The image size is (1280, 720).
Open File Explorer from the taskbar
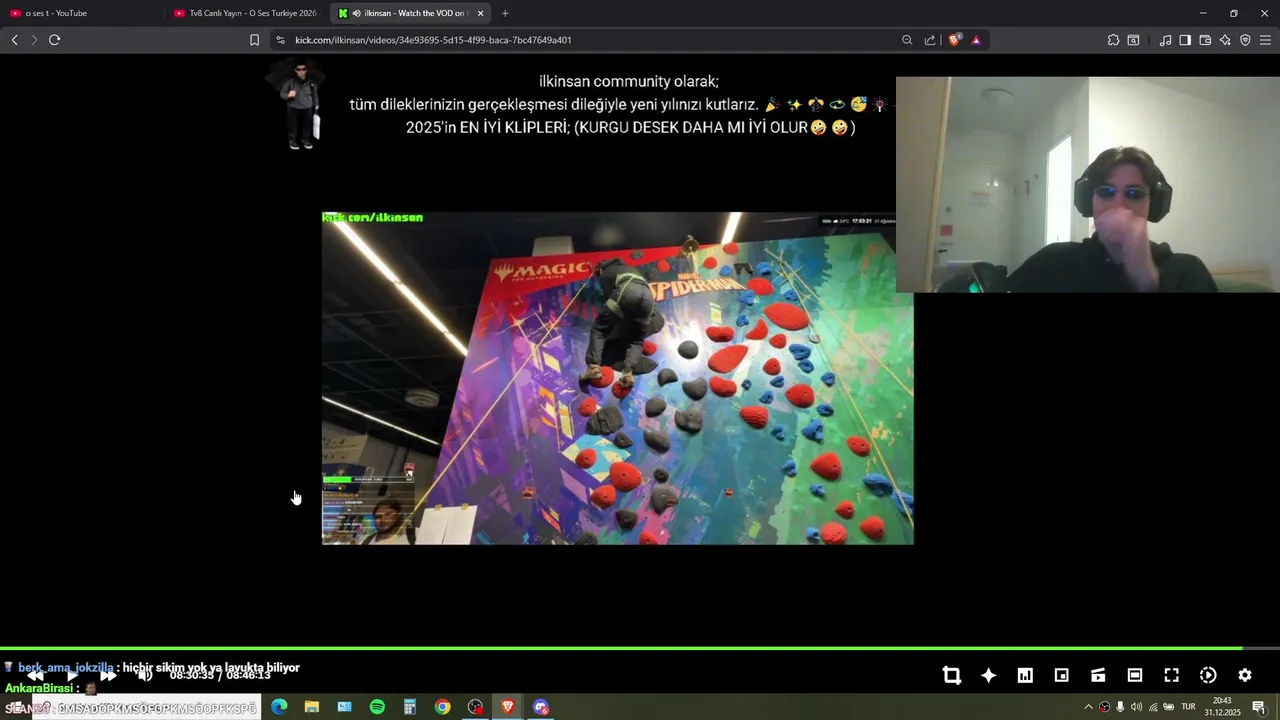click(x=312, y=707)
